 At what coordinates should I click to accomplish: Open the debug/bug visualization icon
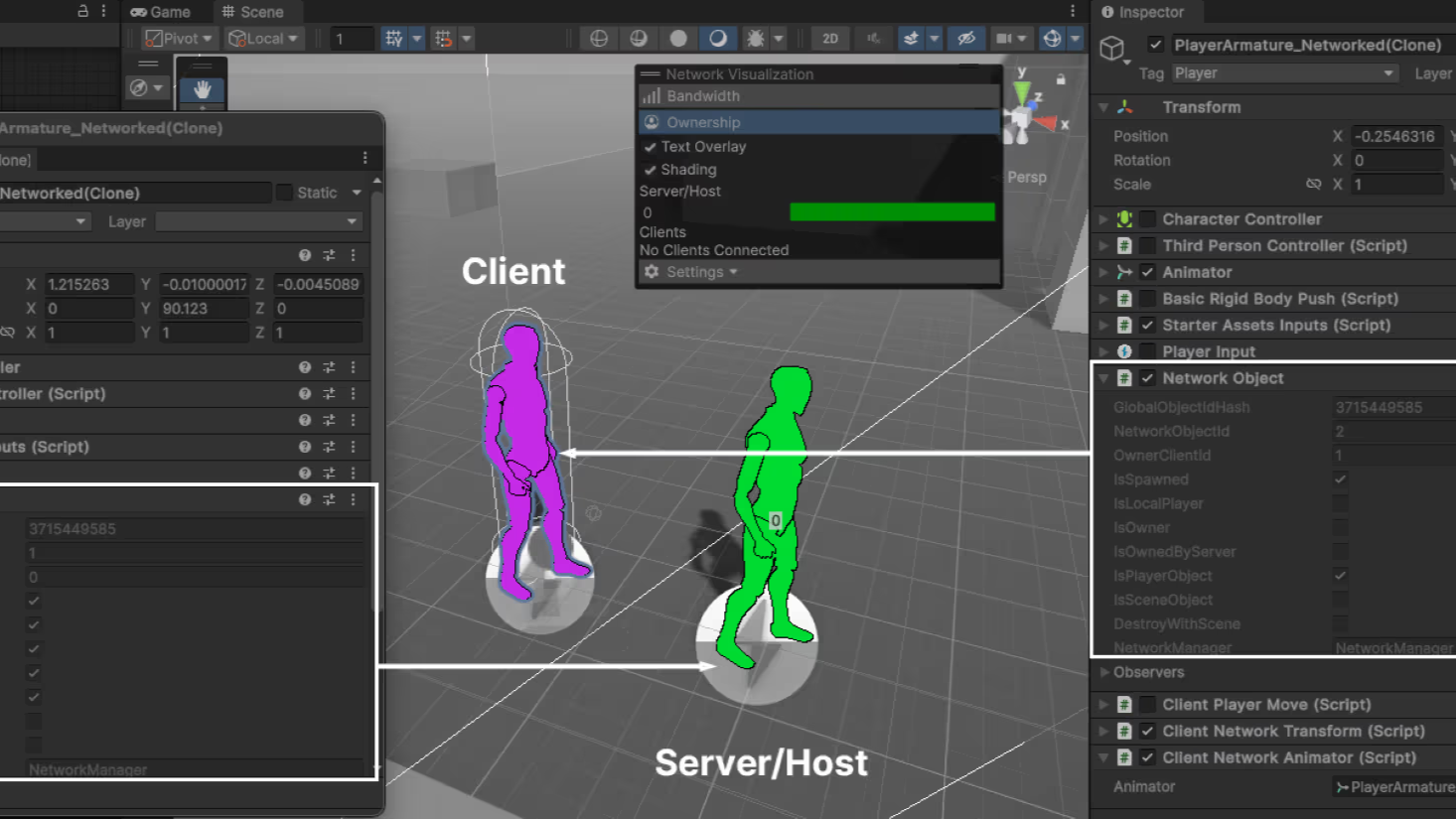tap(755, 39)
